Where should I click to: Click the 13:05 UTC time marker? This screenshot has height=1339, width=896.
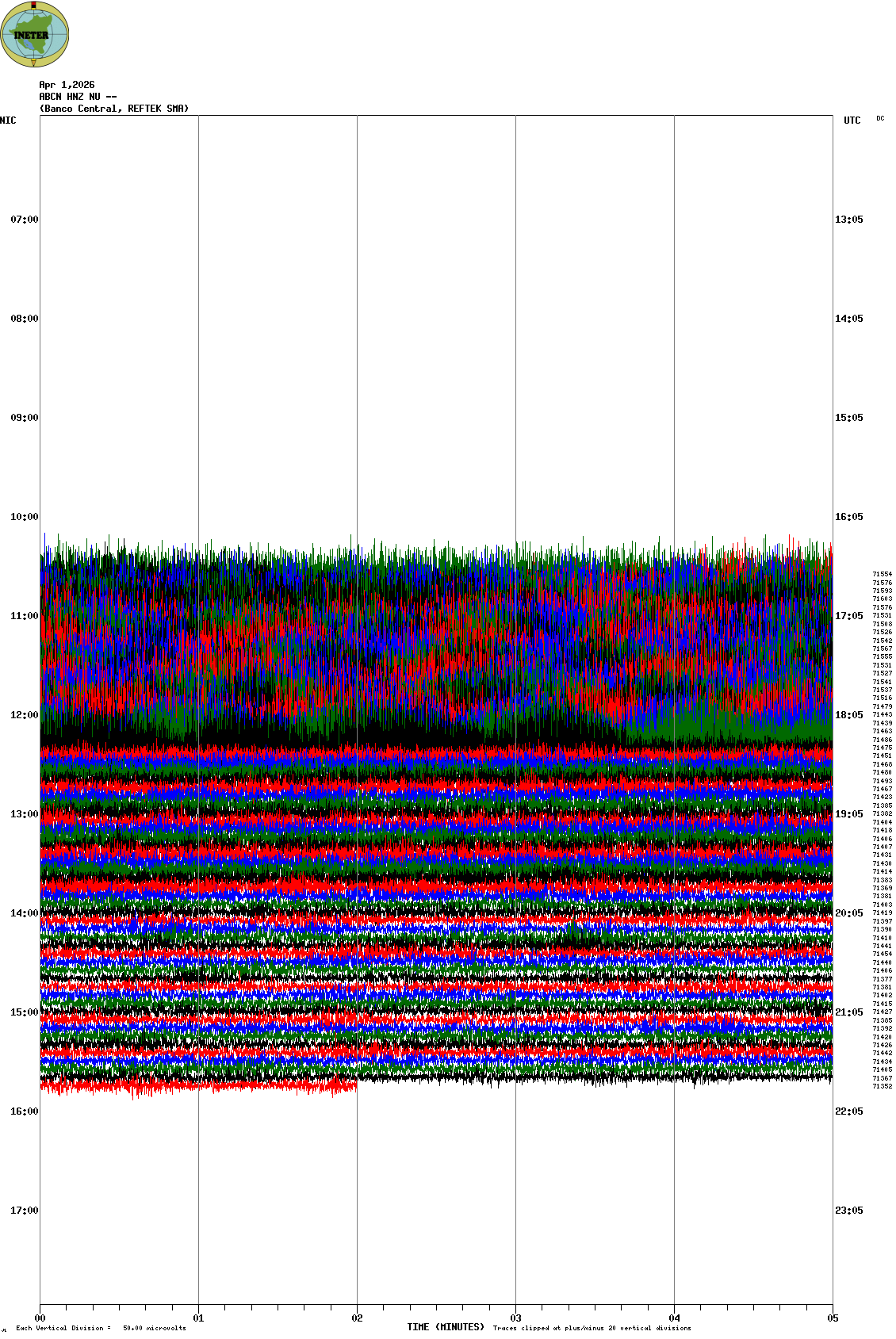[x=848, y=220]
